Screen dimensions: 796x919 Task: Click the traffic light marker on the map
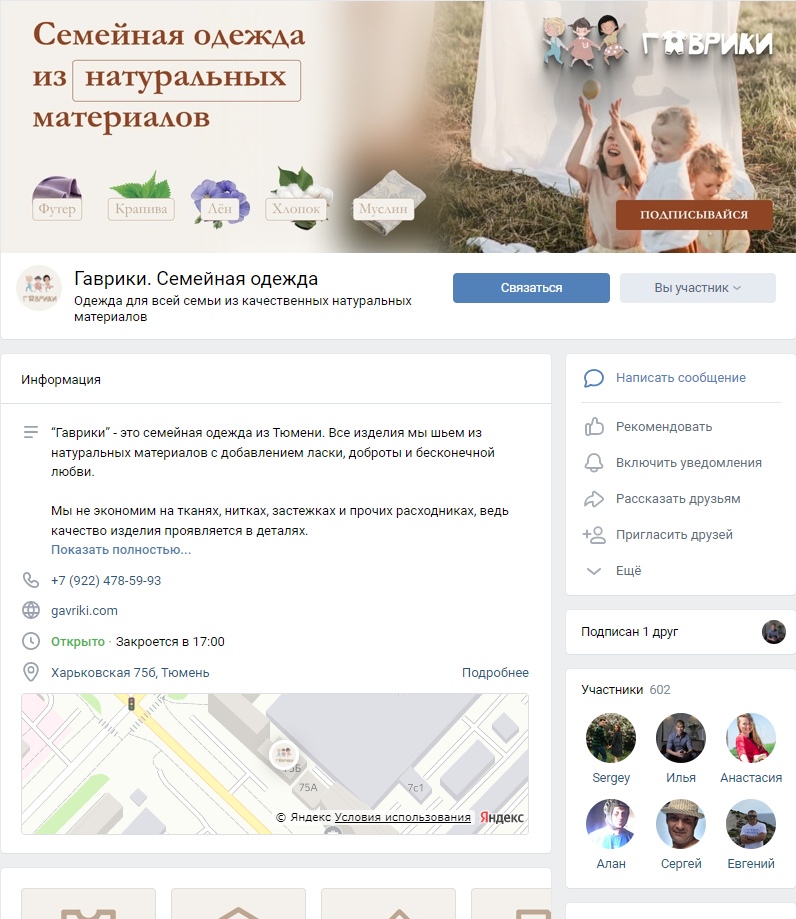click(x=131, y=704)
